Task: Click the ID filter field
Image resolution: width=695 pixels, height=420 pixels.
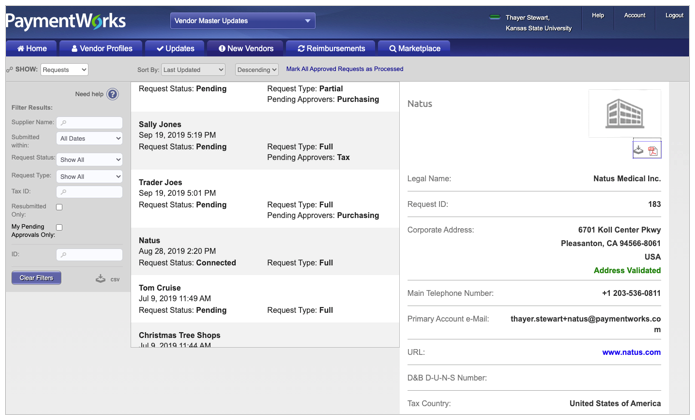Action: tap(90, 254)
